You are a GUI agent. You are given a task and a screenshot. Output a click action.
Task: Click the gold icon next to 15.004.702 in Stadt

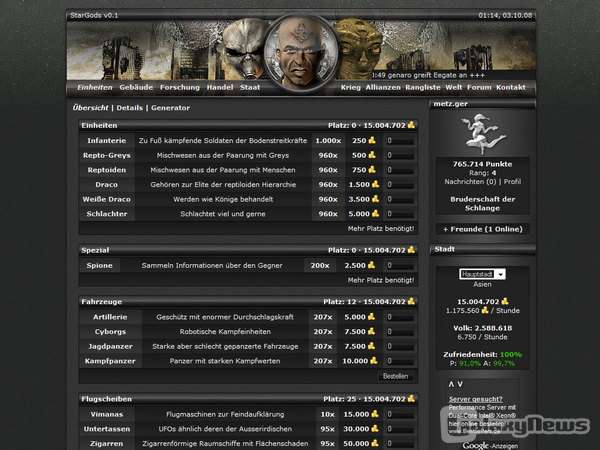(505, 301)
